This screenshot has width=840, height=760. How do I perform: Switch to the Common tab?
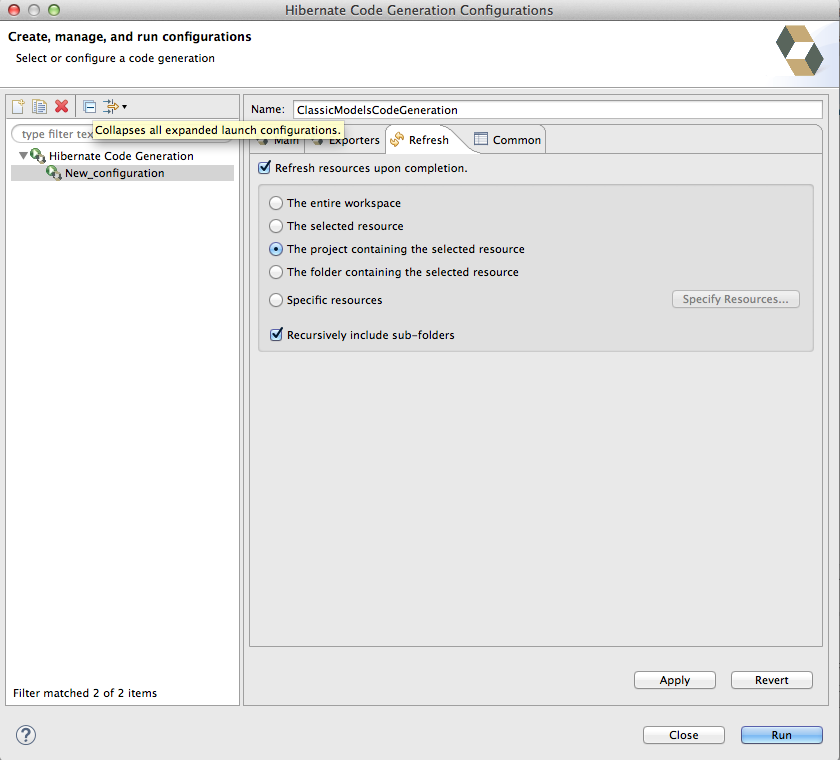(508, 140)
